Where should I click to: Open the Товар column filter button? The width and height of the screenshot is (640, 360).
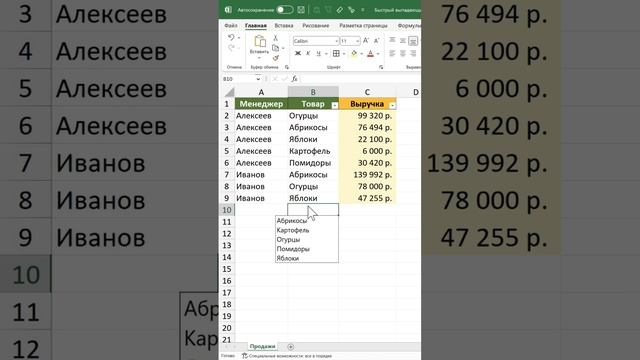tap(335, 105)
